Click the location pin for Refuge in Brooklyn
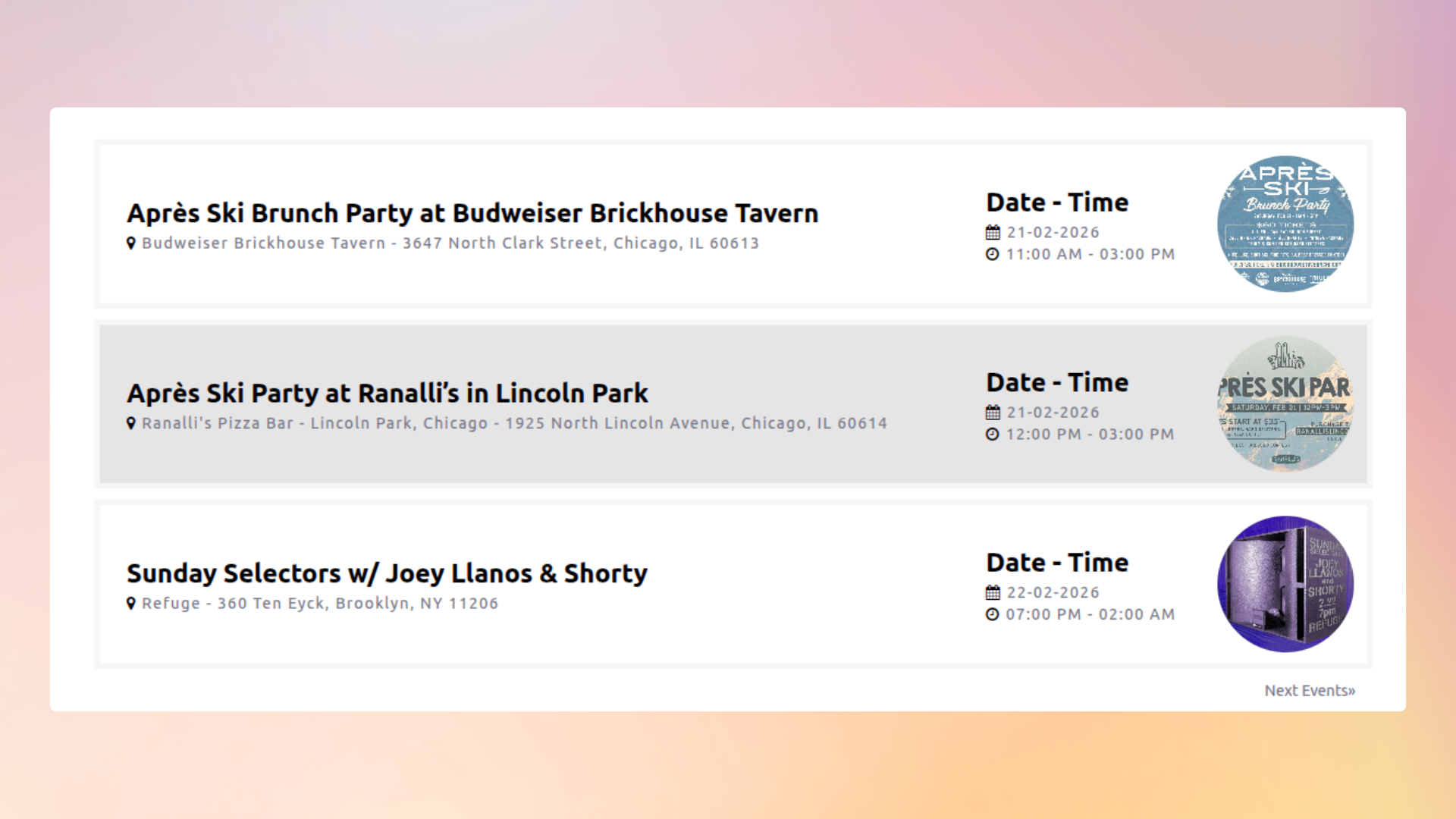The width and height of the screenshot is (1456, 819). click(130, 603)
